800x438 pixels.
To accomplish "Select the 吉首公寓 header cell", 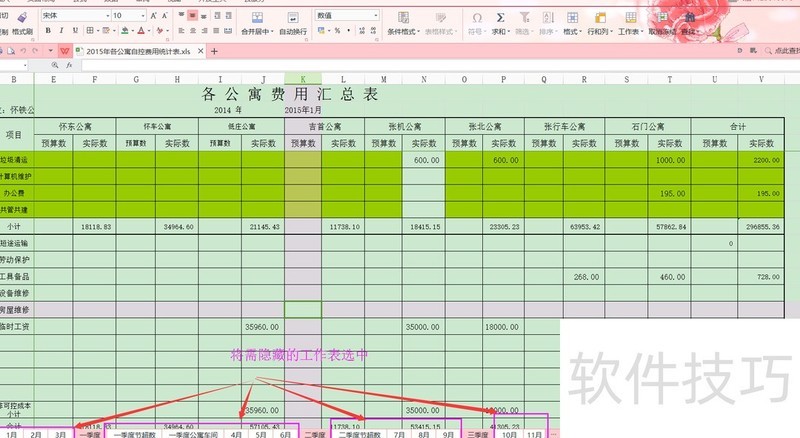I will coord(324,126).
